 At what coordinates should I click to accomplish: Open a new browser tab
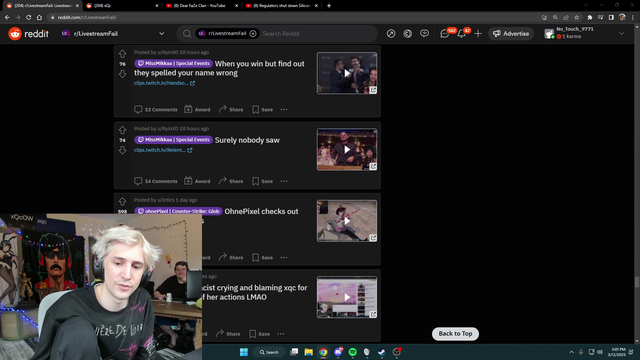pos(329,6)
